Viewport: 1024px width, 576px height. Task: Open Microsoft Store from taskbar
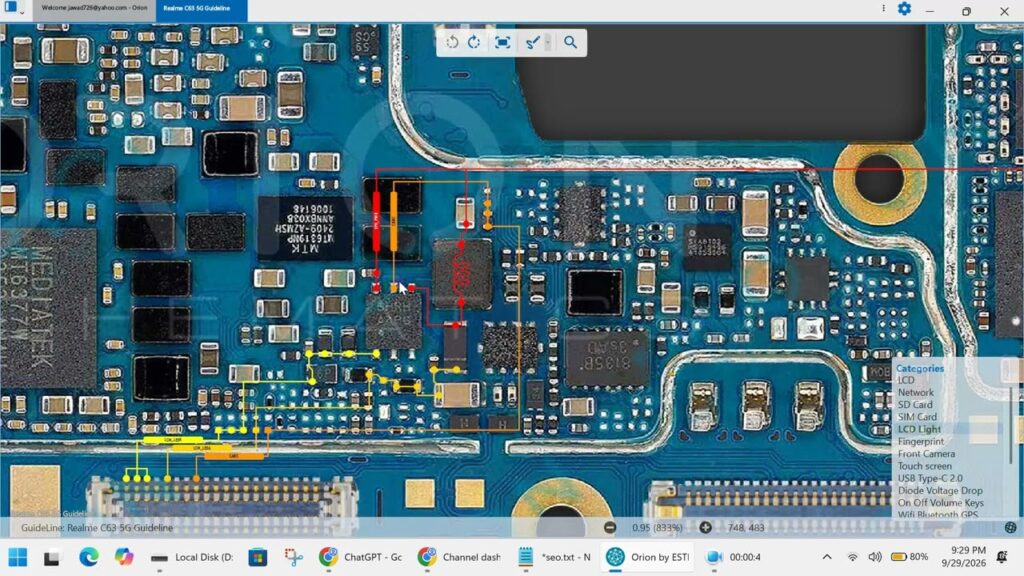(258, 557)
